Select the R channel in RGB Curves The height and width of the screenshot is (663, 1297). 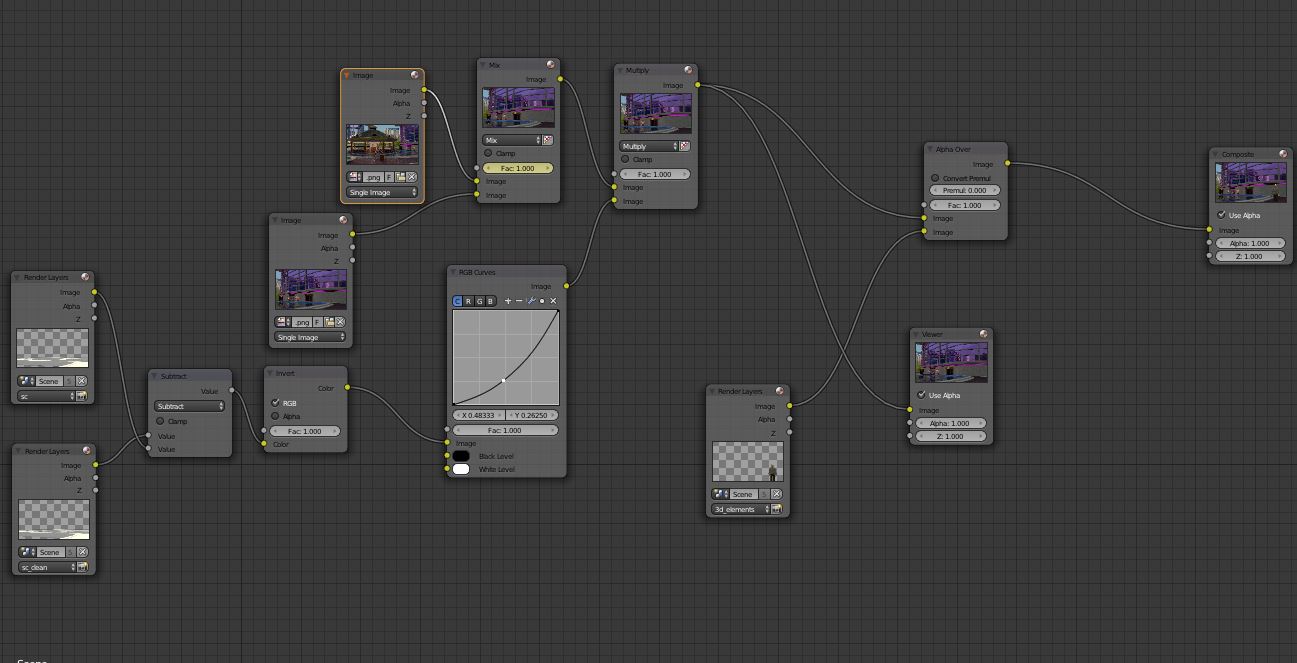468,301
